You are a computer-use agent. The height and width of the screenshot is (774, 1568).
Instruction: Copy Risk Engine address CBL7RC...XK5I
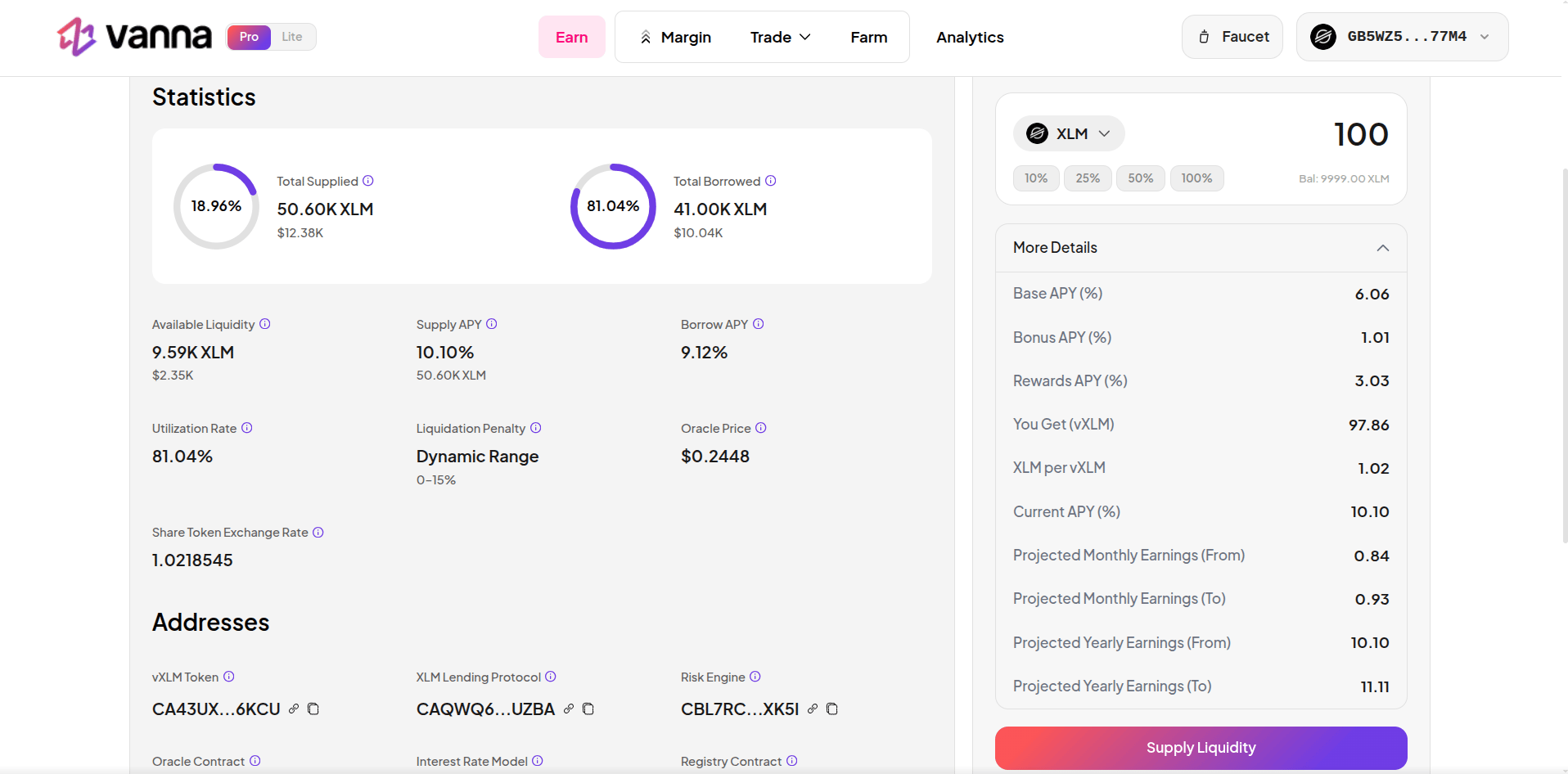point(832,709)
